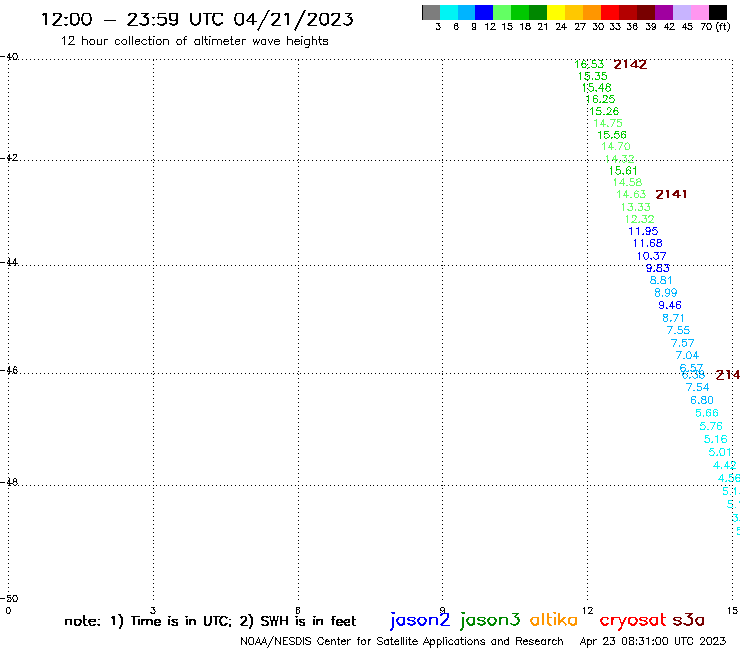
Task: Click the longitude axis label 12
Action: pos(588,610)
